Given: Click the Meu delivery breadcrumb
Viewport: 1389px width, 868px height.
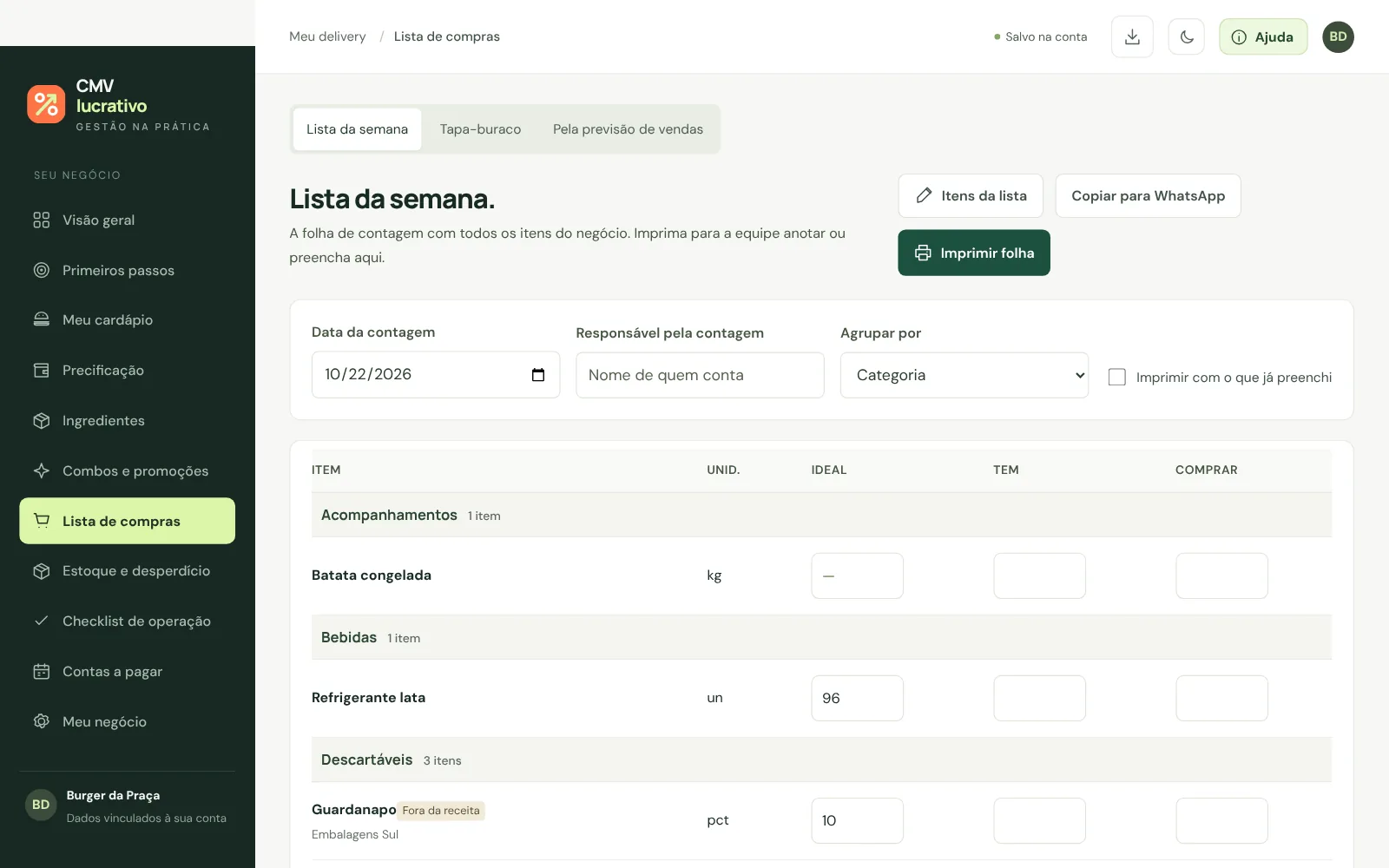Looking at the screenshot, I should 327,36.
